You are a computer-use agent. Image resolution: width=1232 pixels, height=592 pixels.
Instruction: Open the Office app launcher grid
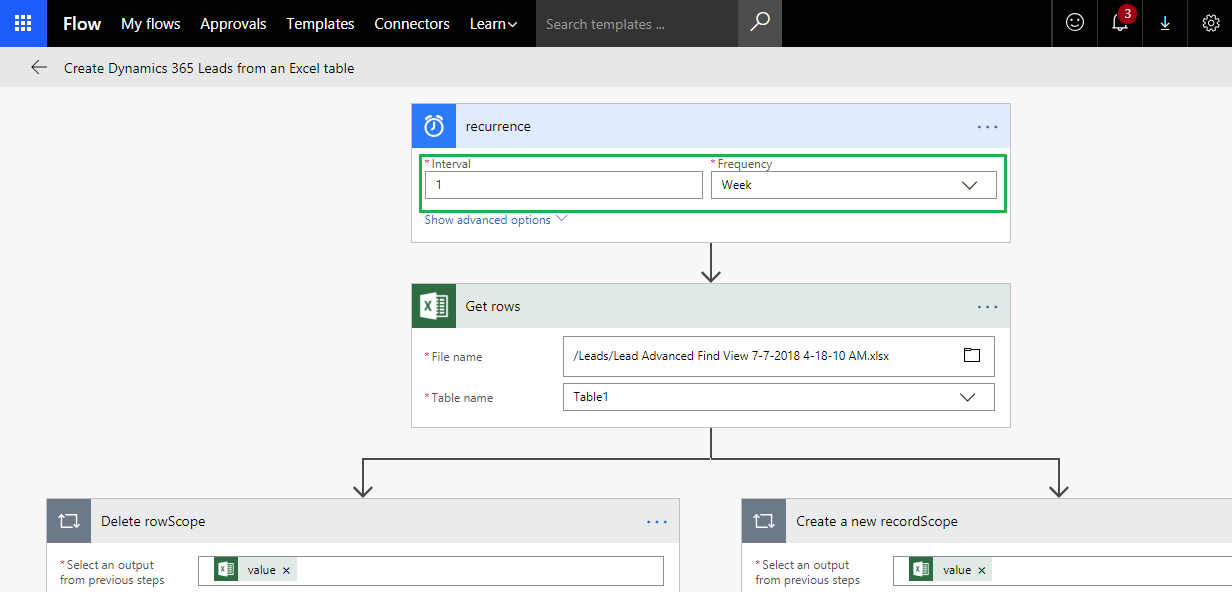point(22,23)
